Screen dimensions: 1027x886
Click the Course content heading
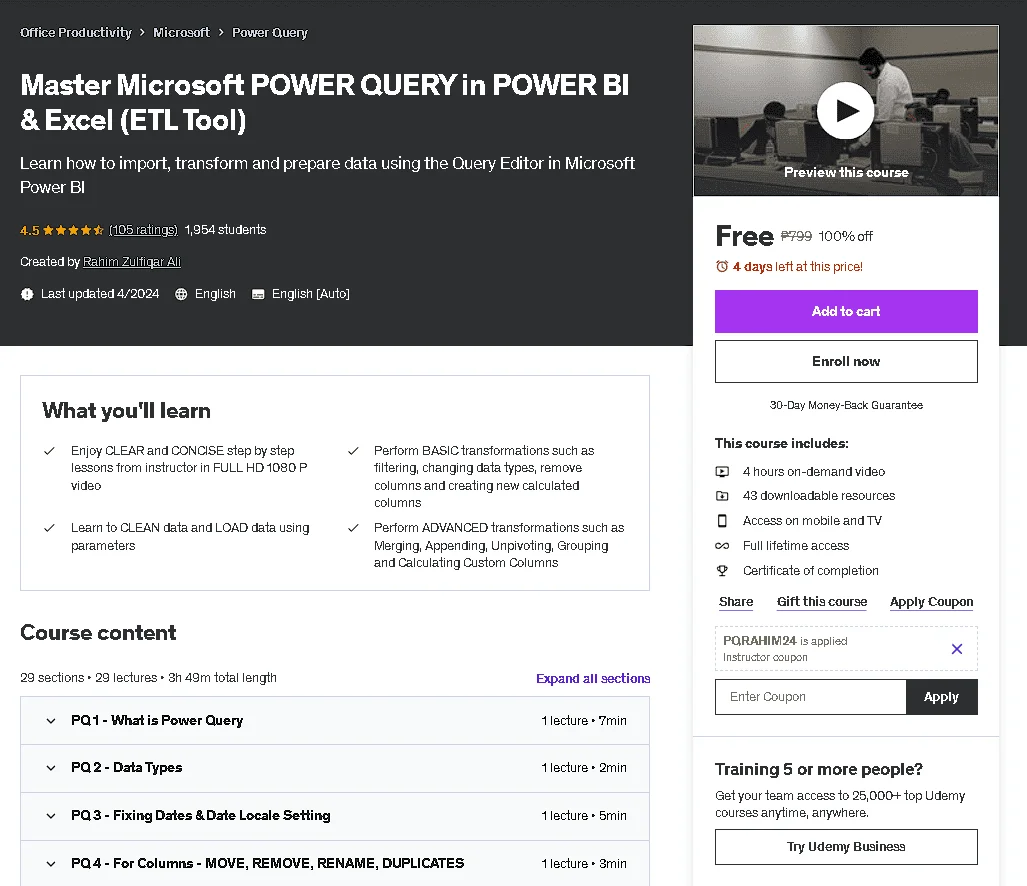[98, 633]
